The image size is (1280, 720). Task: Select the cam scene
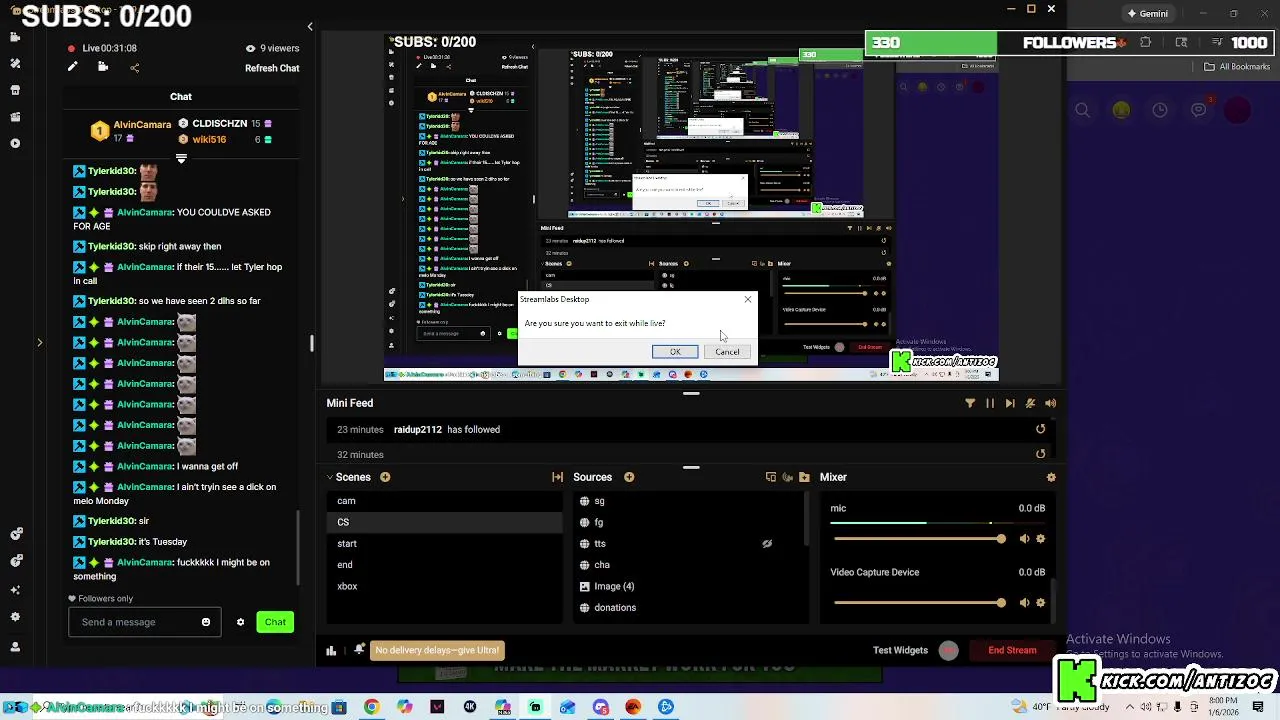pyautogui.click(x=445, y=501)
